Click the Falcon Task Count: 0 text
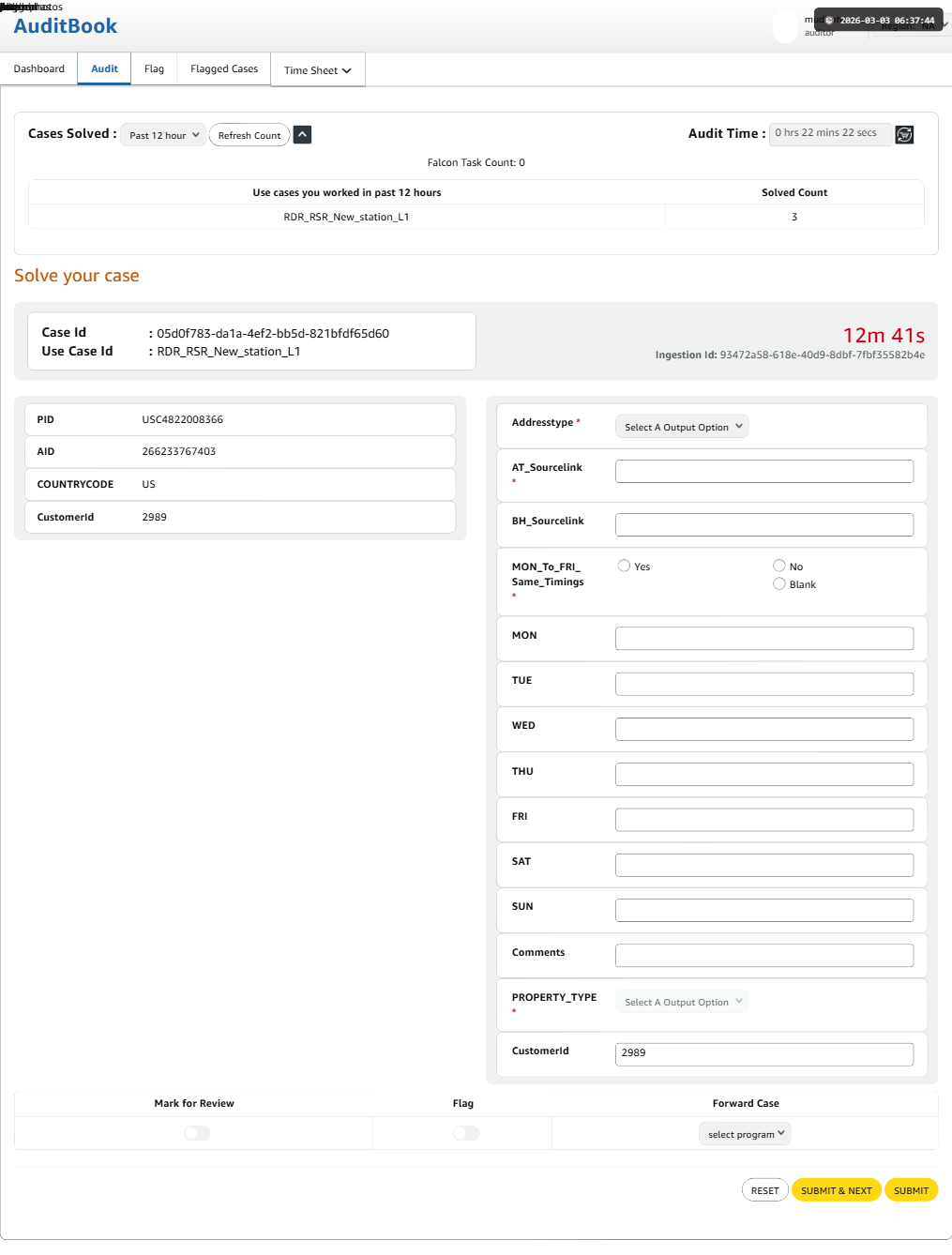The image size is (952, 1255). point(476,162)
